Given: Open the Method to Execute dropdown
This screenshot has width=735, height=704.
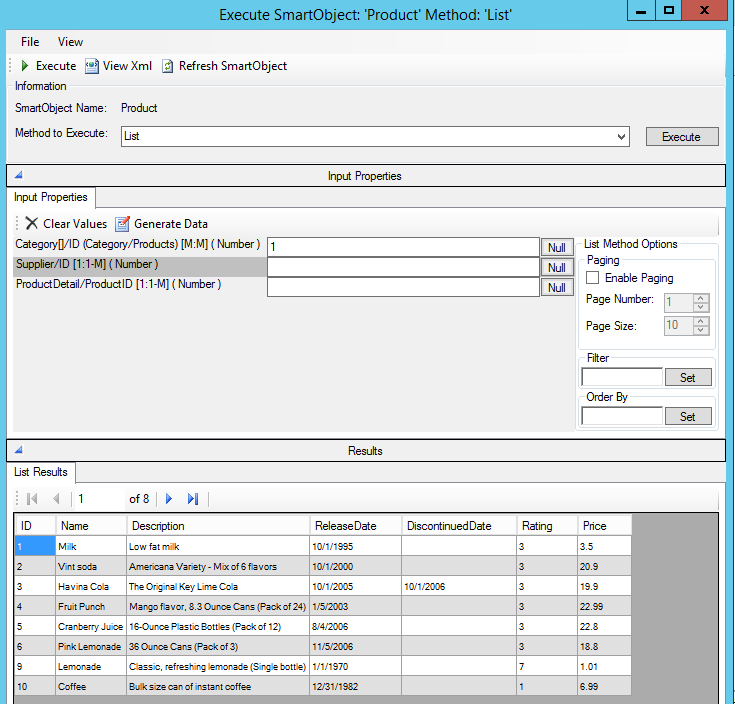Looking at the screenshot, I should (x=621, y=136).
